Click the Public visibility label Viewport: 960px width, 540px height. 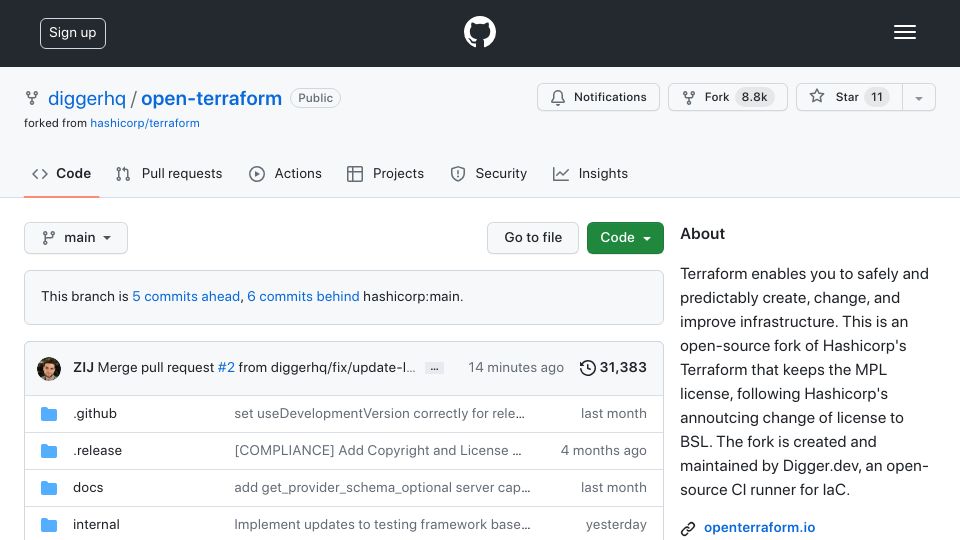point(315,98)
